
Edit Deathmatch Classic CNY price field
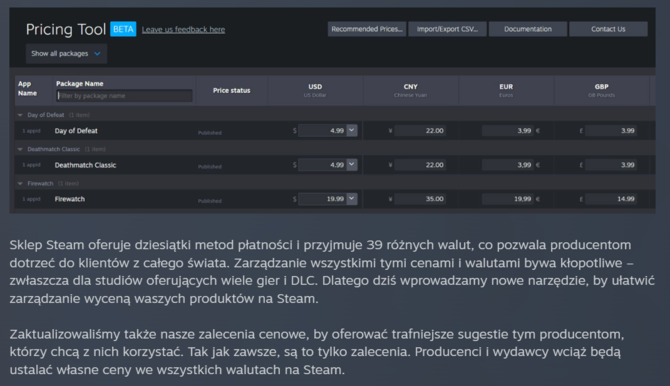420,165
